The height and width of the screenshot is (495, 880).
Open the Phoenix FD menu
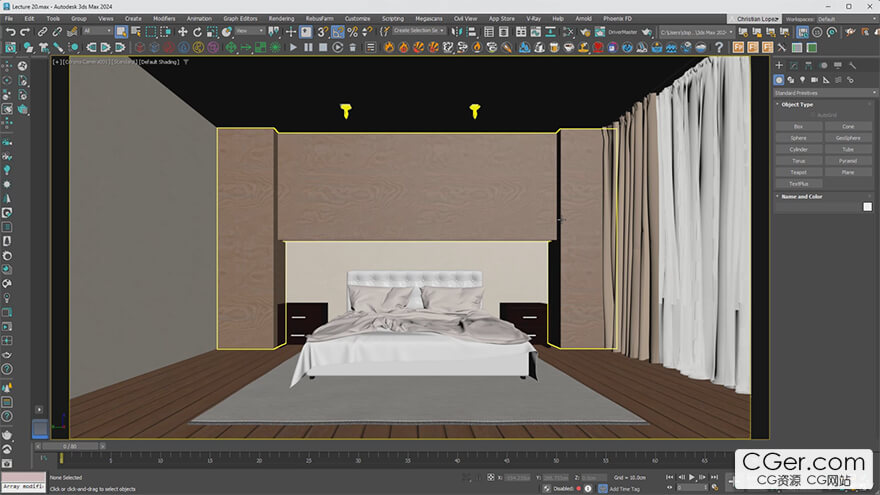click(x=617, y=19)
